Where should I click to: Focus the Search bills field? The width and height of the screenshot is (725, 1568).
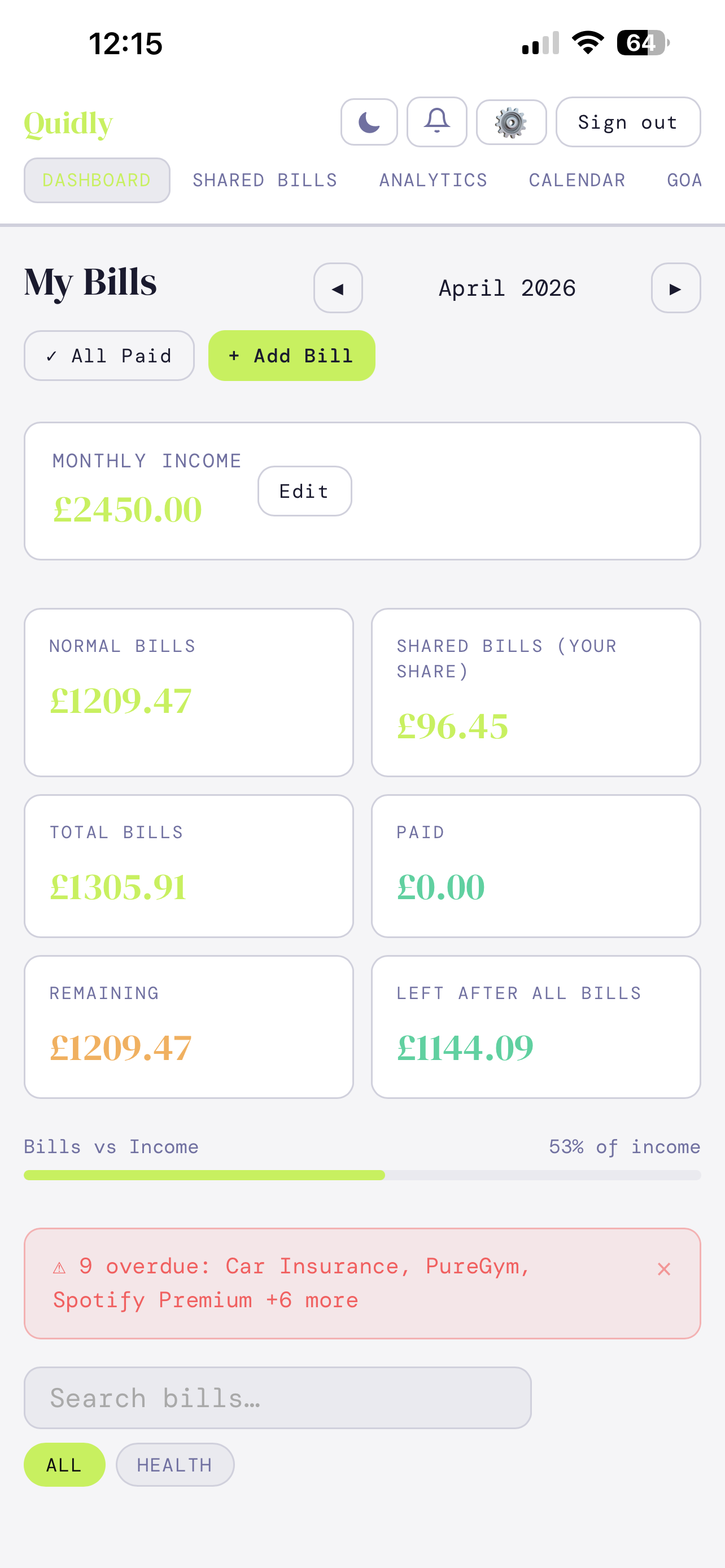click(x=277, y=1398)
